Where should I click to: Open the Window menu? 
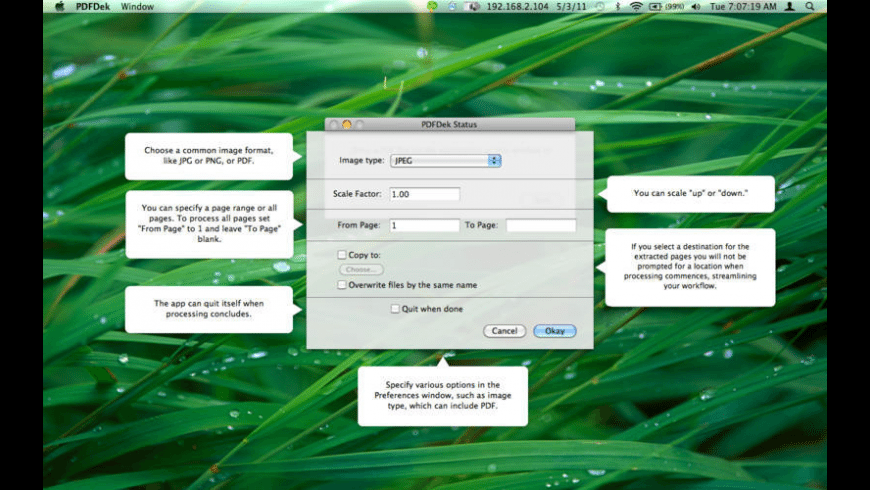(x=137, y=6)
